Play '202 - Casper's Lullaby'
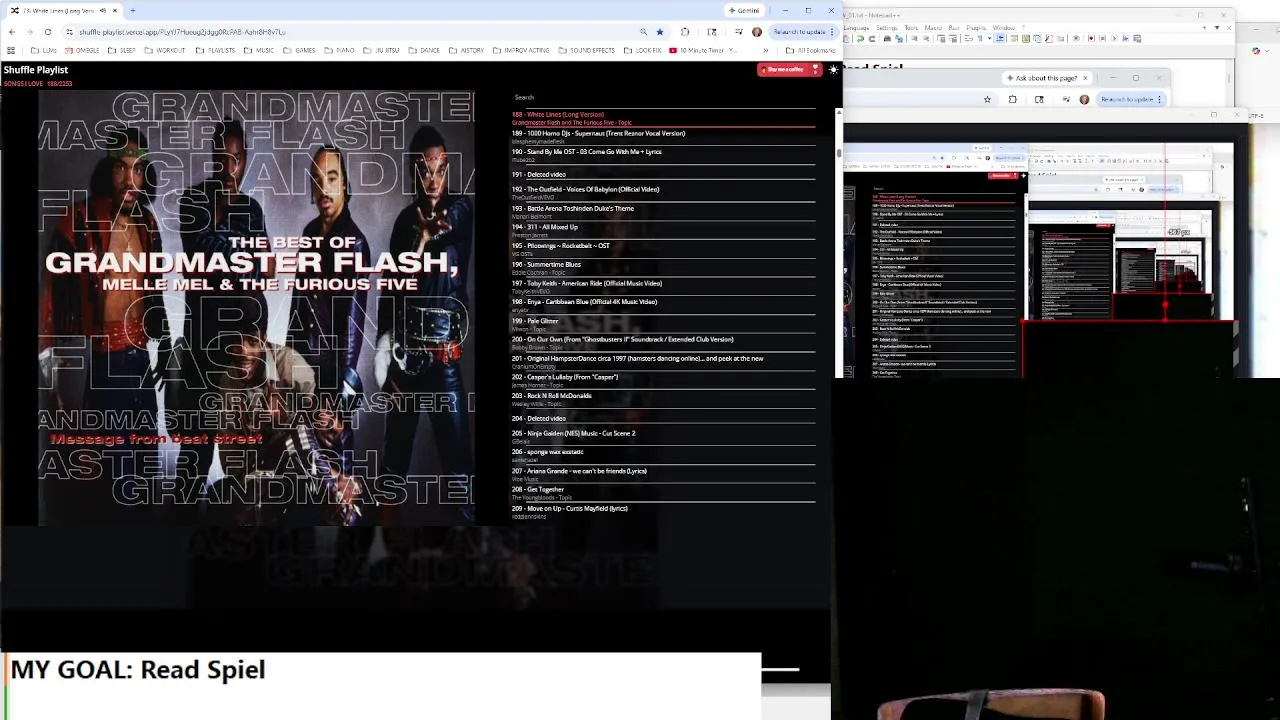This screenshot has height=720, width=1280. coord(663,381)
